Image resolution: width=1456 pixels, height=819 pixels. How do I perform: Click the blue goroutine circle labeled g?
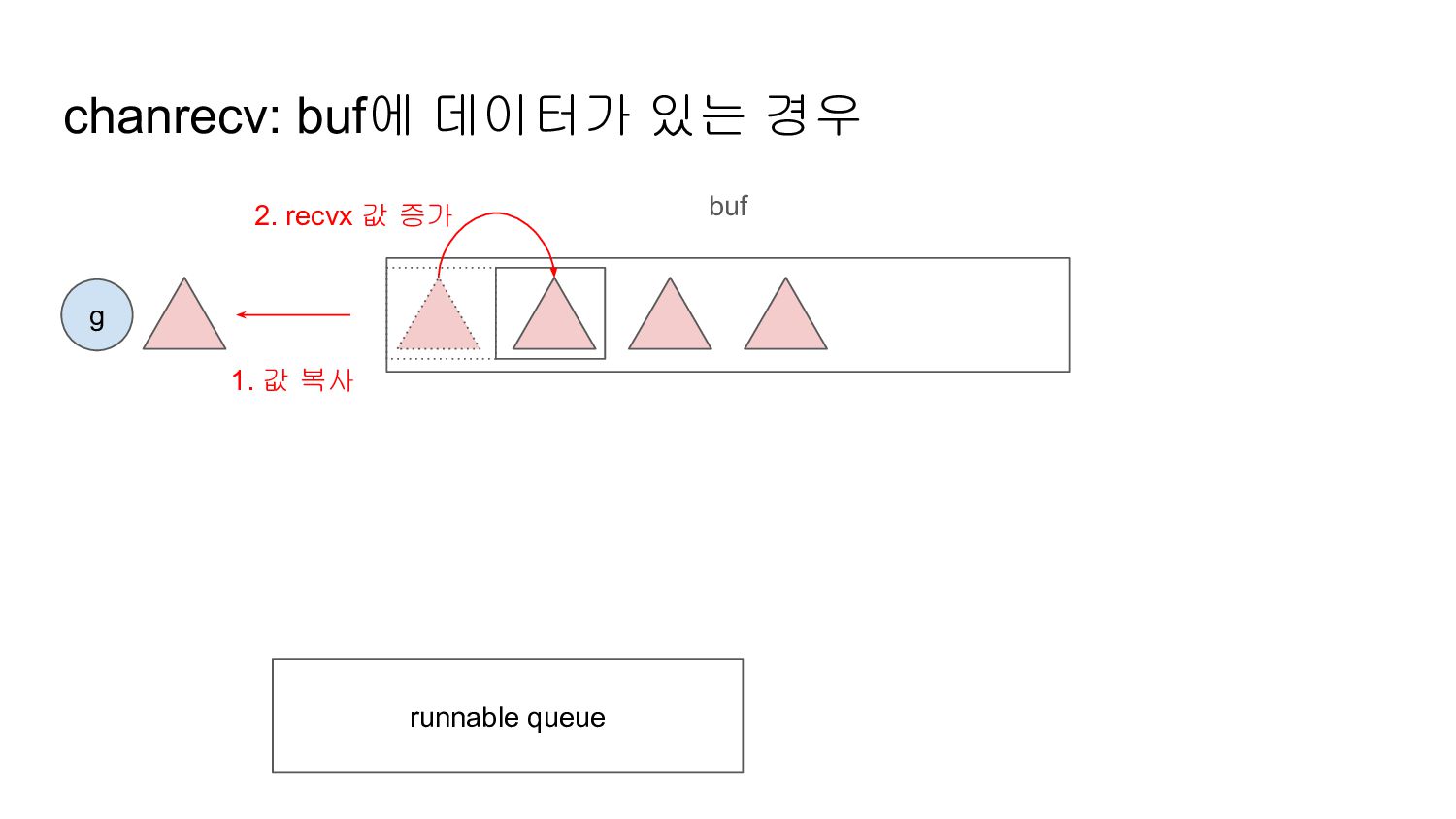point(97,315)
